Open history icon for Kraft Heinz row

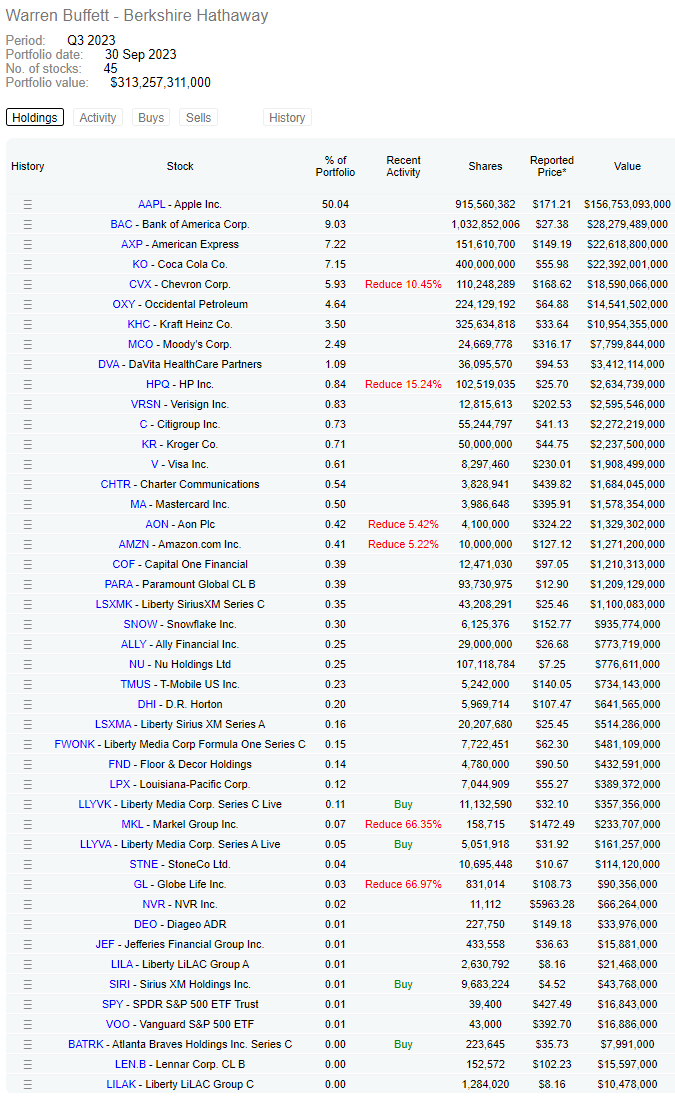coord(28,325)
